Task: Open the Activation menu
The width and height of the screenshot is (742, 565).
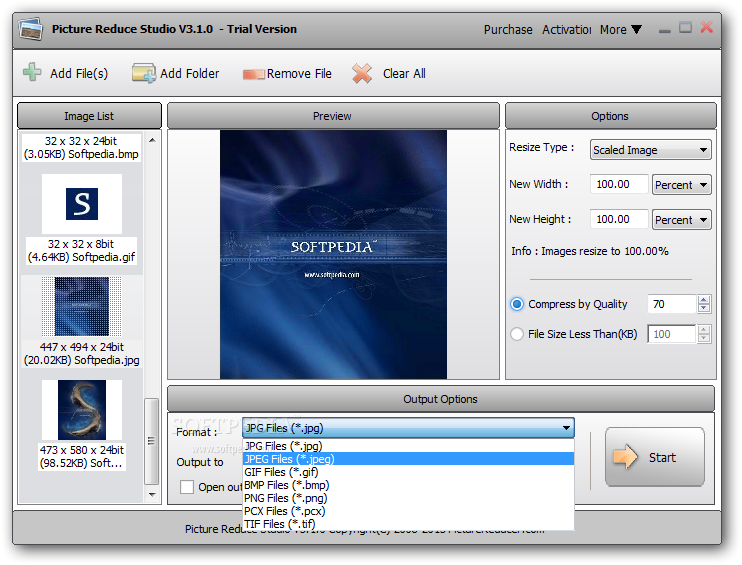Action: coord(566,29)
